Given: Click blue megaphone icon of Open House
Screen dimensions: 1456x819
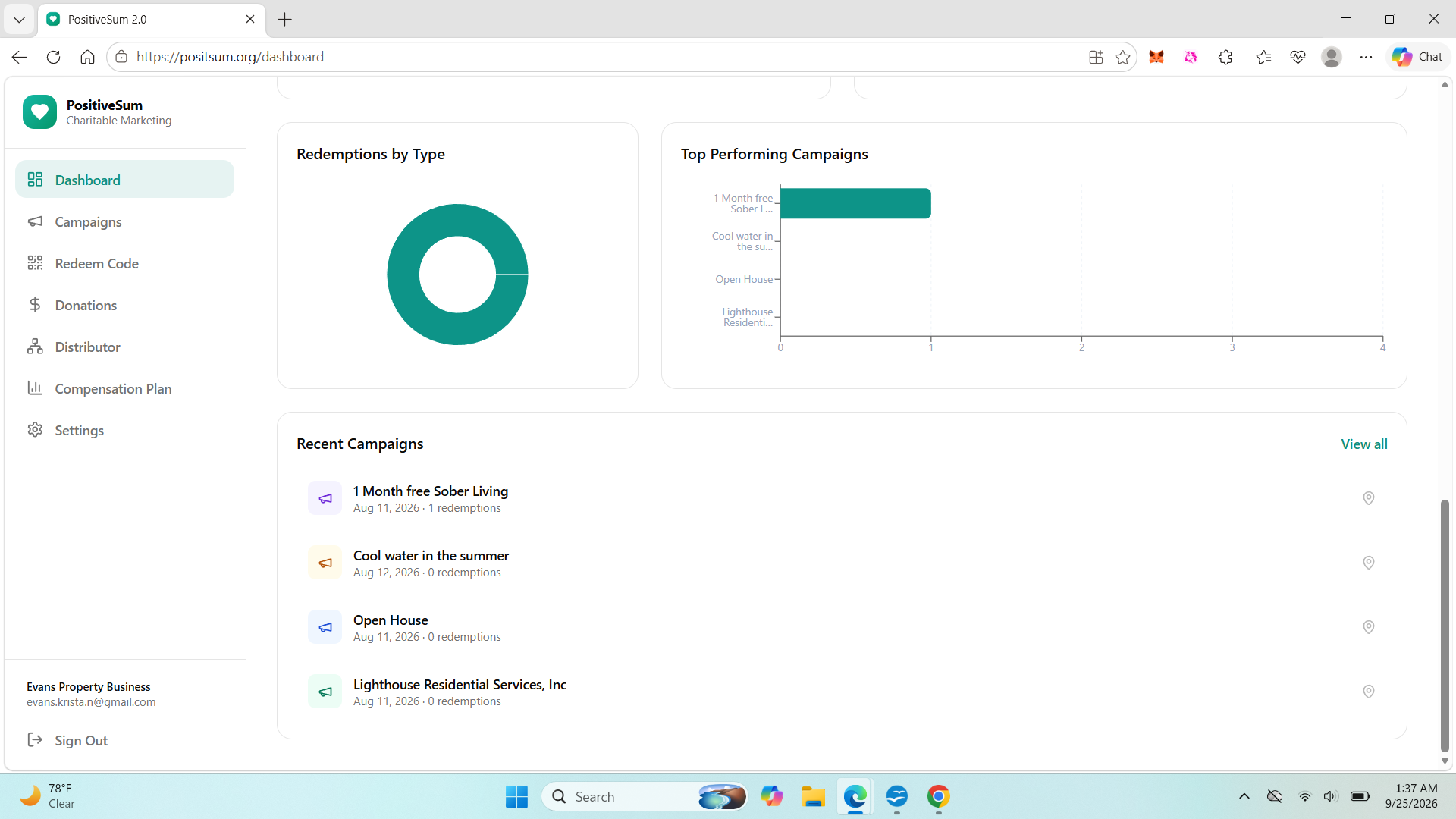Looking at the screenshot, I should point(325,627).
